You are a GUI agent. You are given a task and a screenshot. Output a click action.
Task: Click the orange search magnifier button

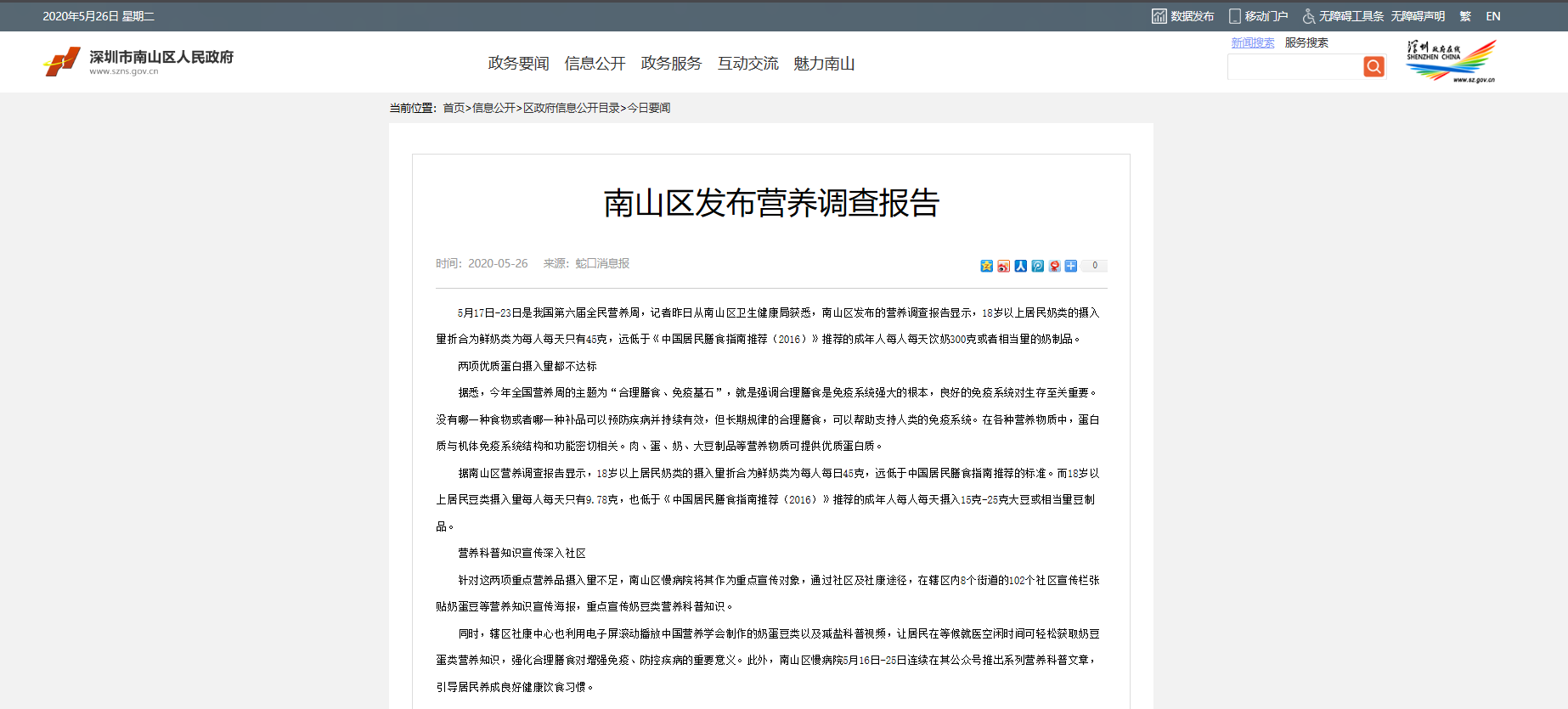pos(1373,66)
